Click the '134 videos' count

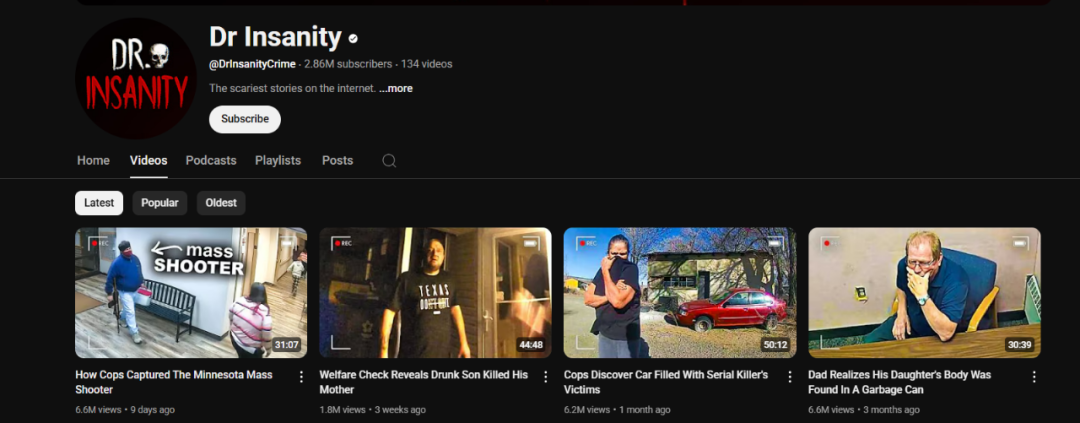coord(426,64)
